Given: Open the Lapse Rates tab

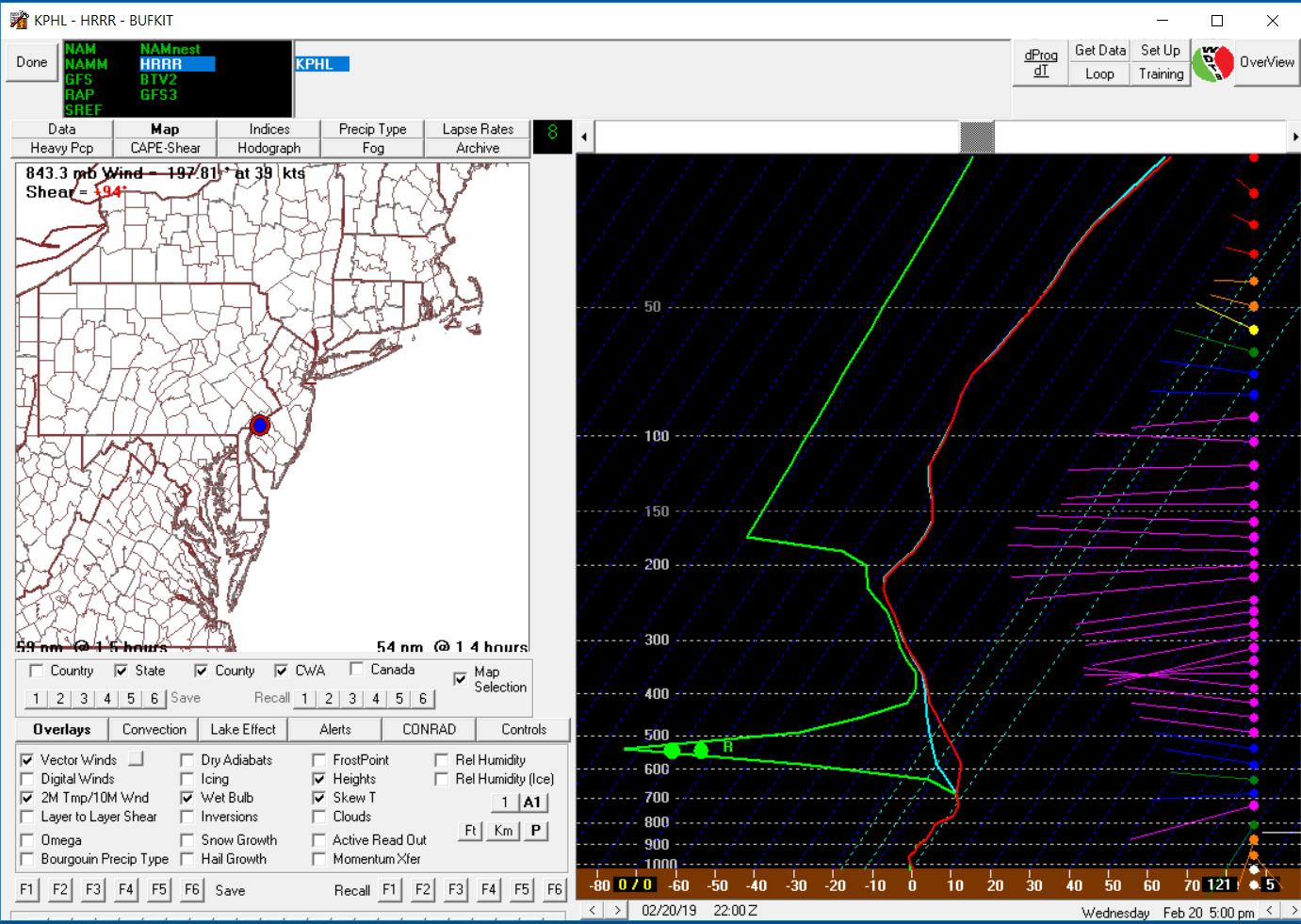Looking at the screenshot, I should [478, 129].
